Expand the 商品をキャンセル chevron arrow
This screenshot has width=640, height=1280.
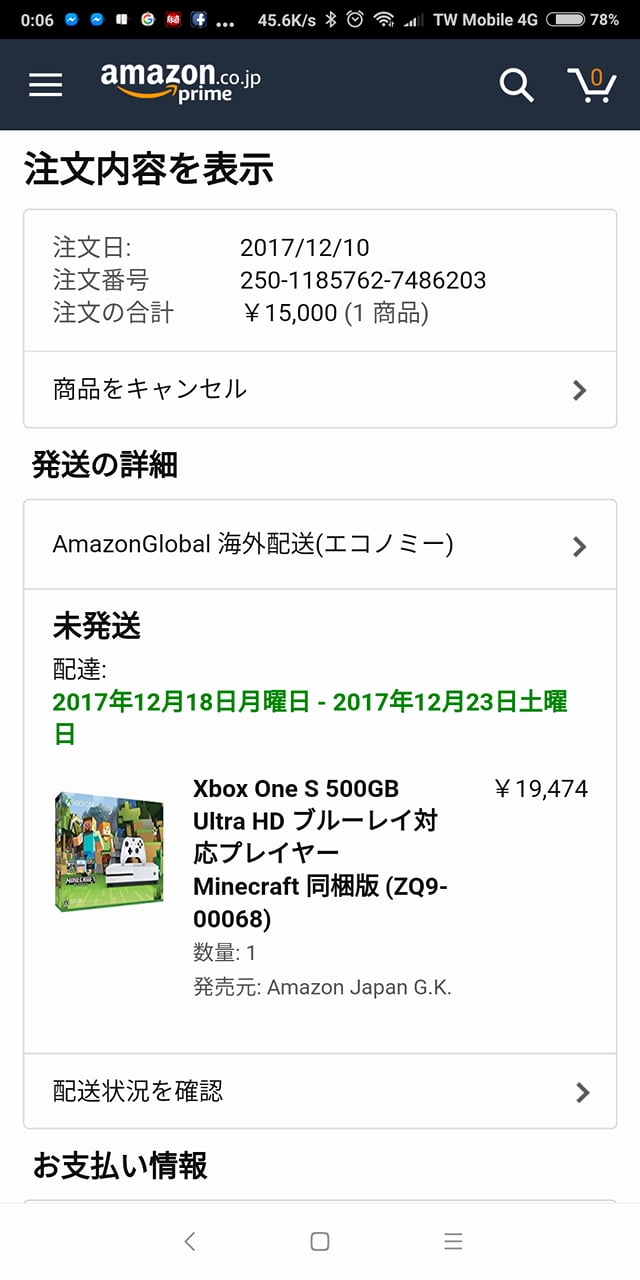[x=579, y=390]
